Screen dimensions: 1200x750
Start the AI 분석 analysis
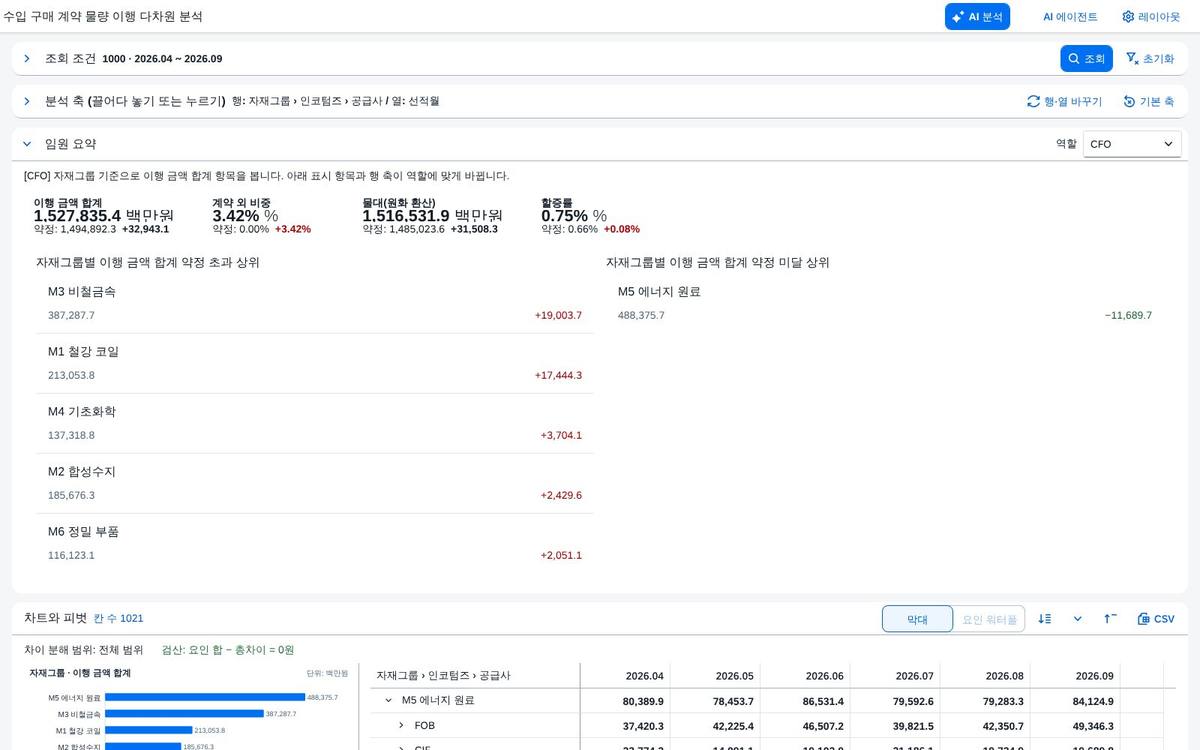coord(977,17)
